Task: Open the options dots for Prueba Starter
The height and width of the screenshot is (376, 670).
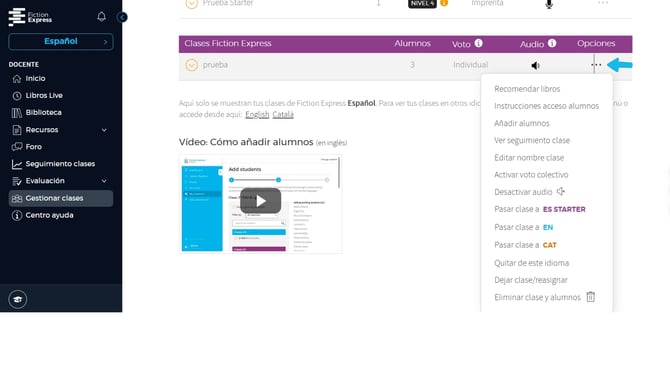Action: tap(602, 3)
